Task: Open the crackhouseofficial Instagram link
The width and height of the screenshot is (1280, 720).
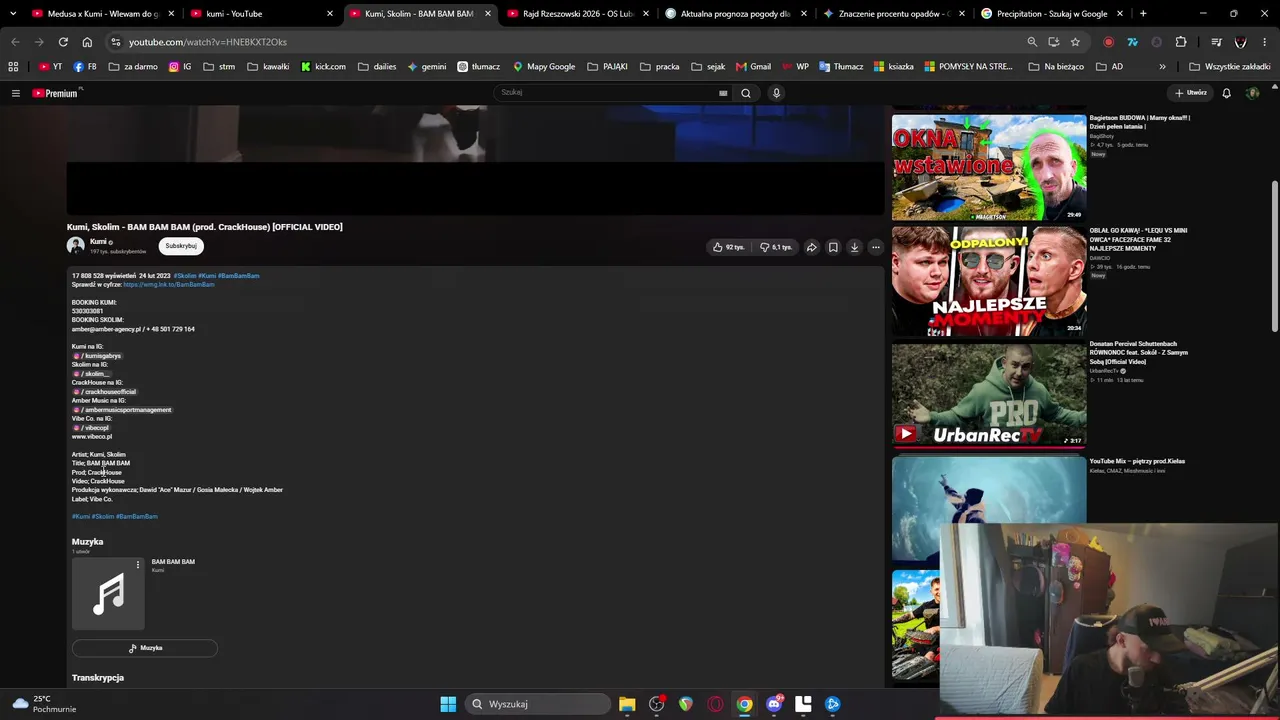Action: point(104,392)
